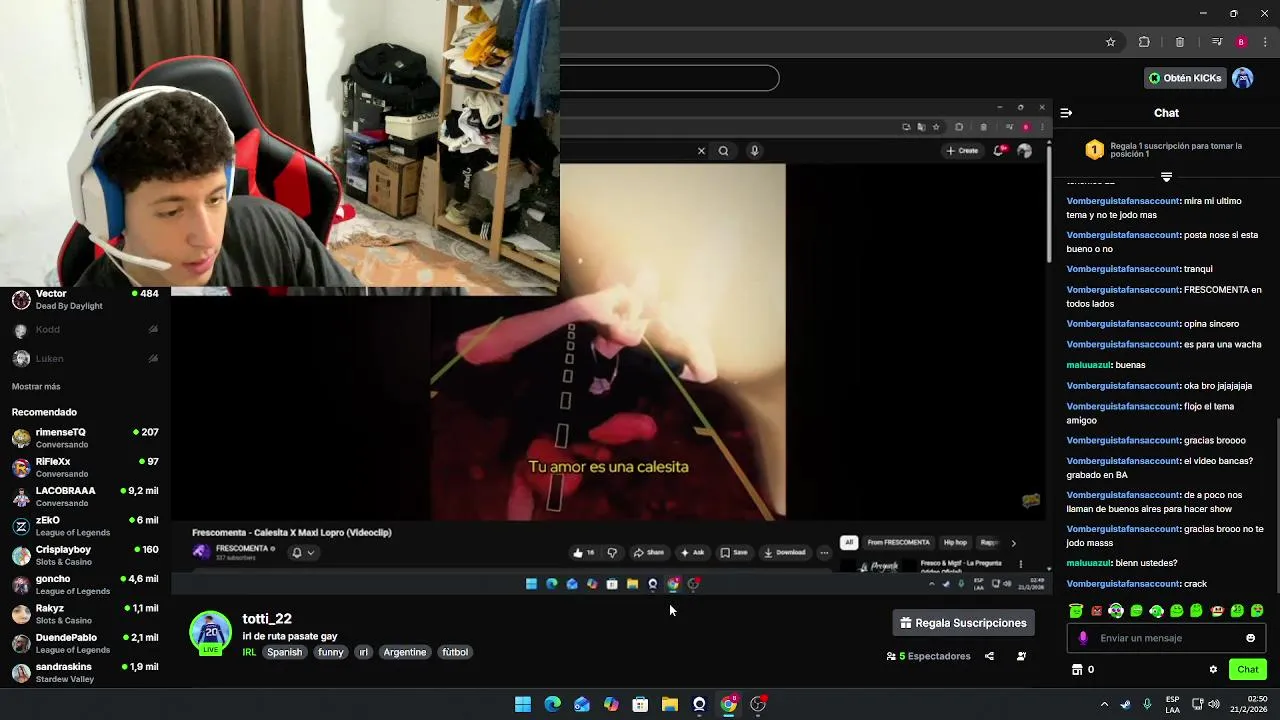Open the channel shop icon

coord(1077,670)
